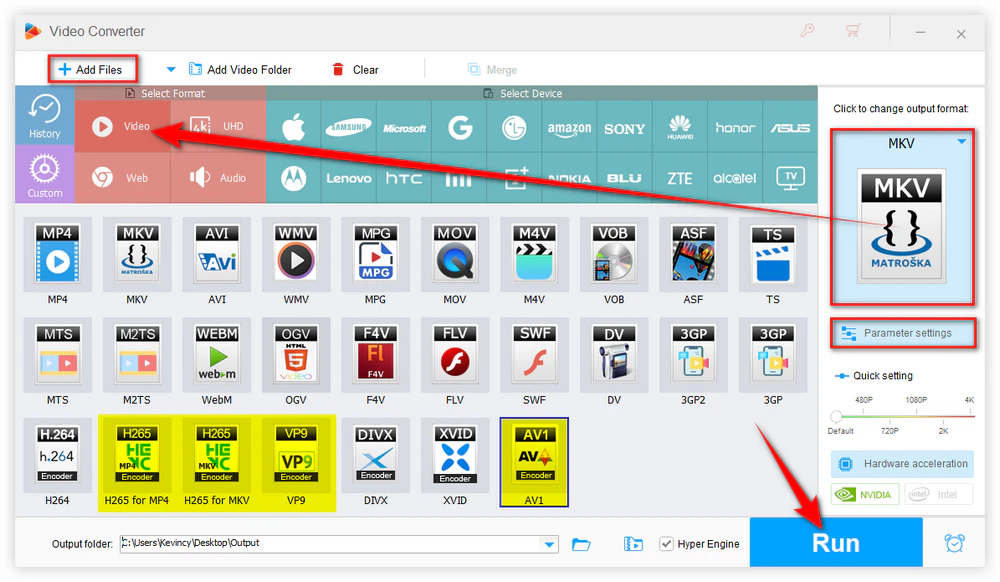The height and width of the screenshot is (582, 1000).
Task: Pick the AVI format icon
Action: 217,254
